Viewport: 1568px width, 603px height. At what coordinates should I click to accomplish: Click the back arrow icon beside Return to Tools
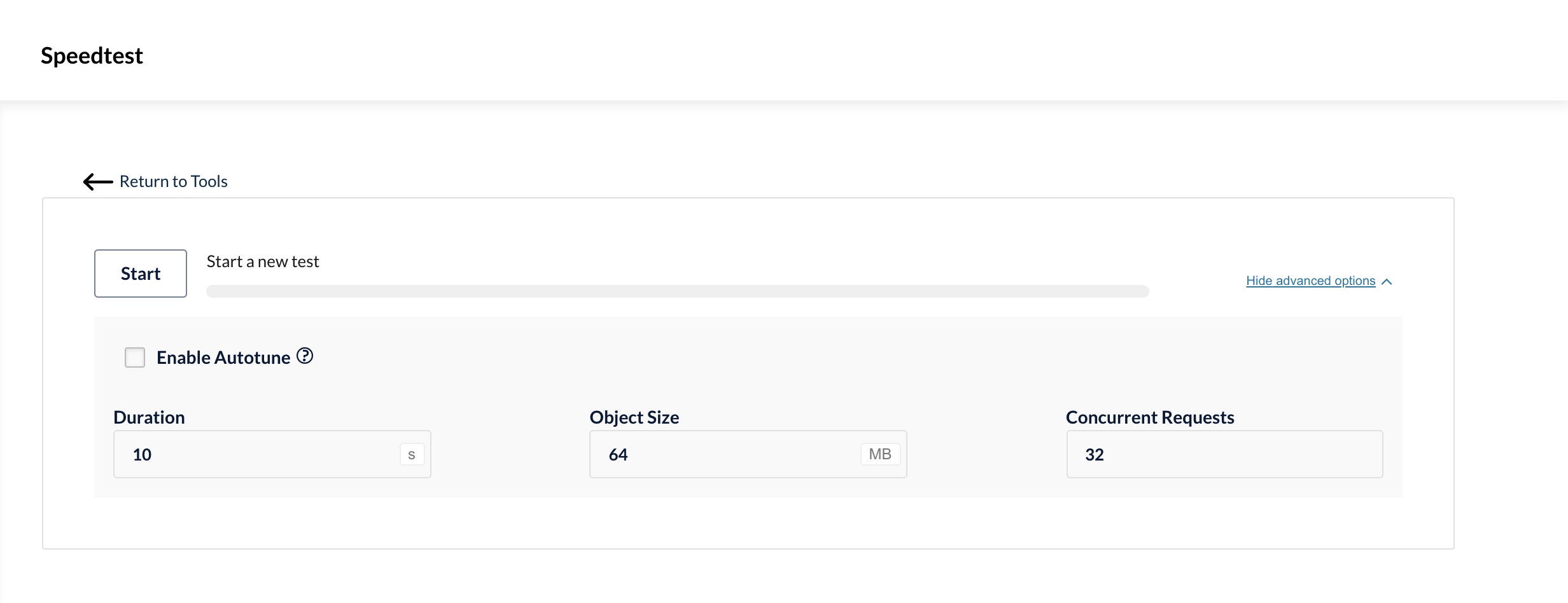(x=98, y=182)
